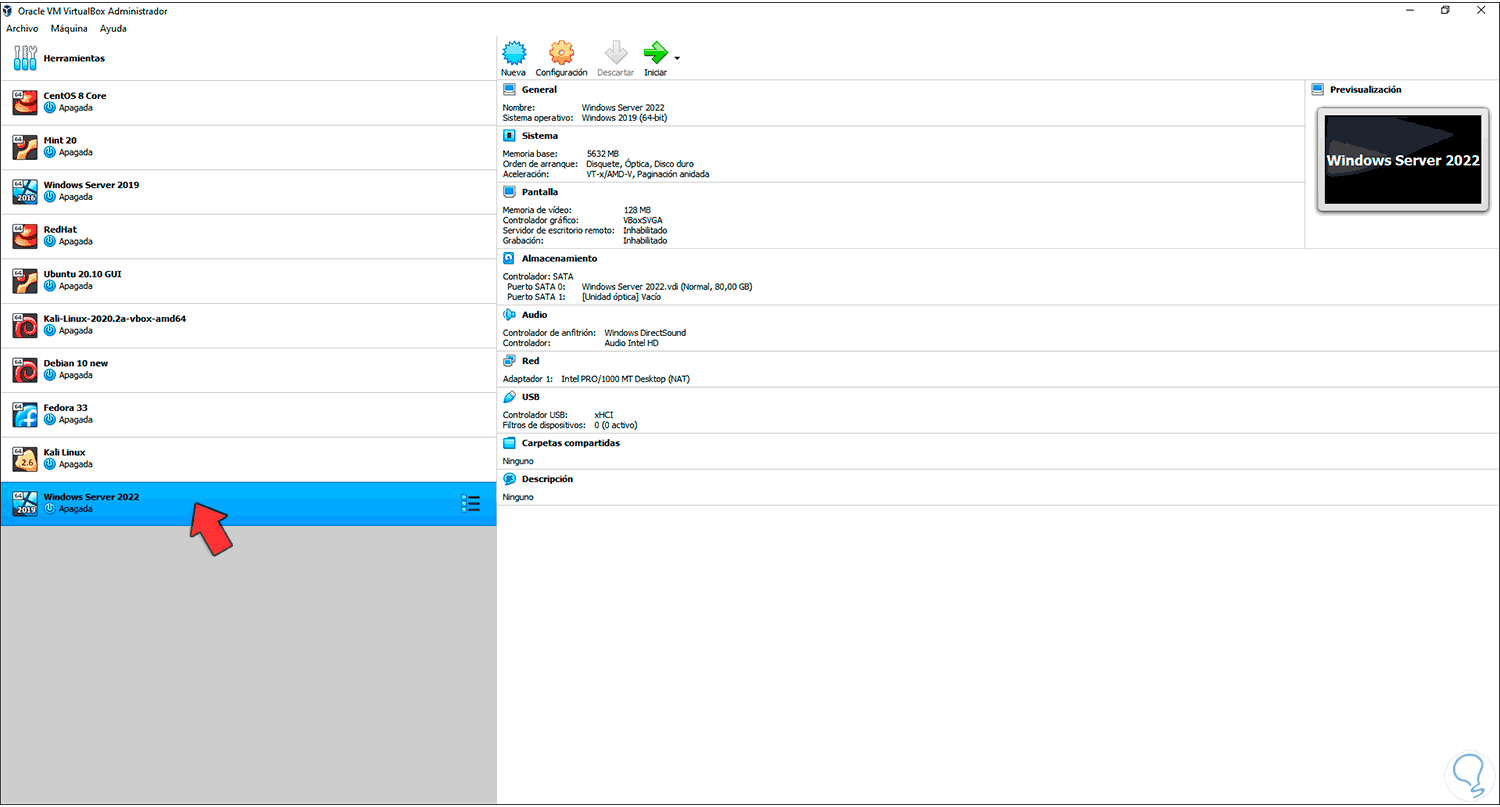Select the Fedora 33 machine name
This screenshot has width=1500, height=807.
point(66,408)
